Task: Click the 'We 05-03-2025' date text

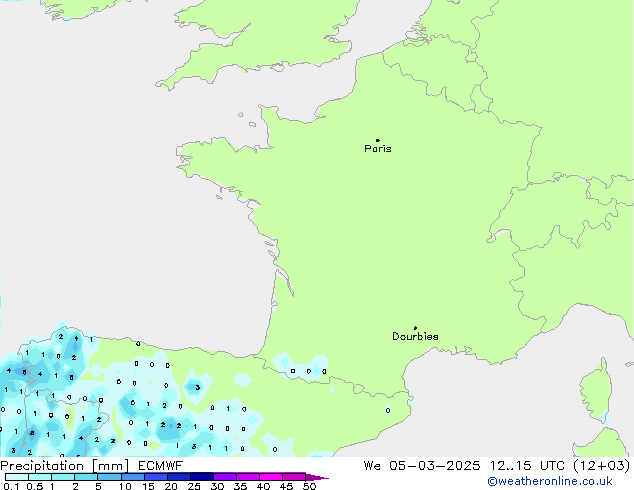Action: pos(422,466)
